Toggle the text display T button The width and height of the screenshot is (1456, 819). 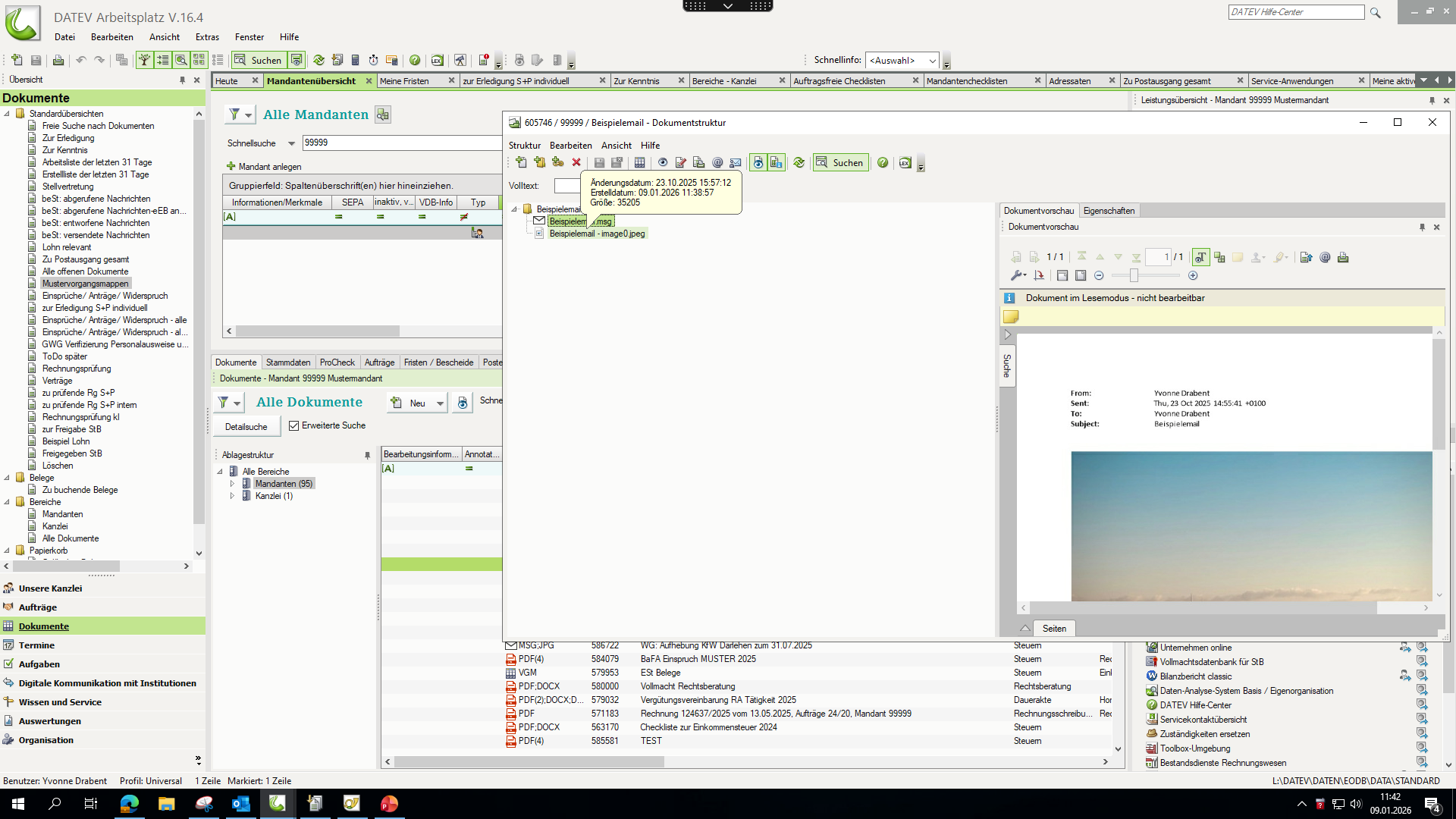(1200, 258)
